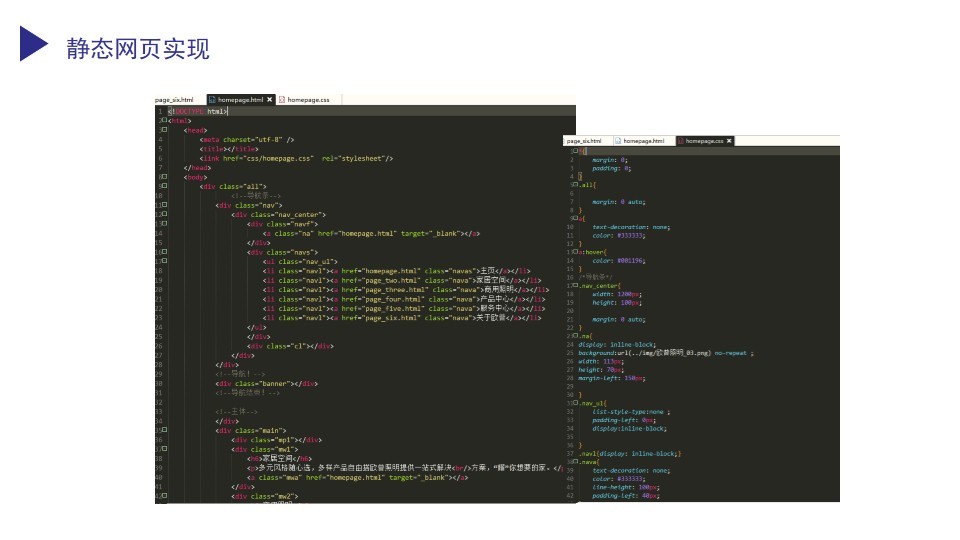The image size is (960, 540).
Task: Click the li line linking to page_three.html
Action: [x=406, y=290]
